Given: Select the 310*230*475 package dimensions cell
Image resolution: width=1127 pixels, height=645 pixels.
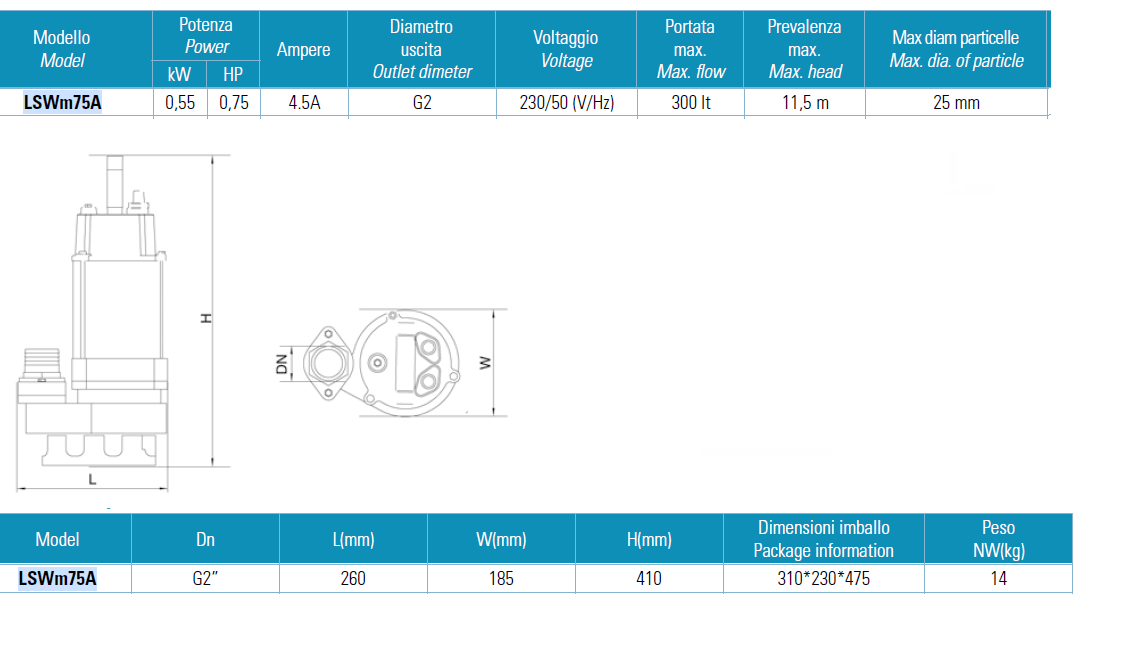Looking at the screenshot, I should pos(823,578).
